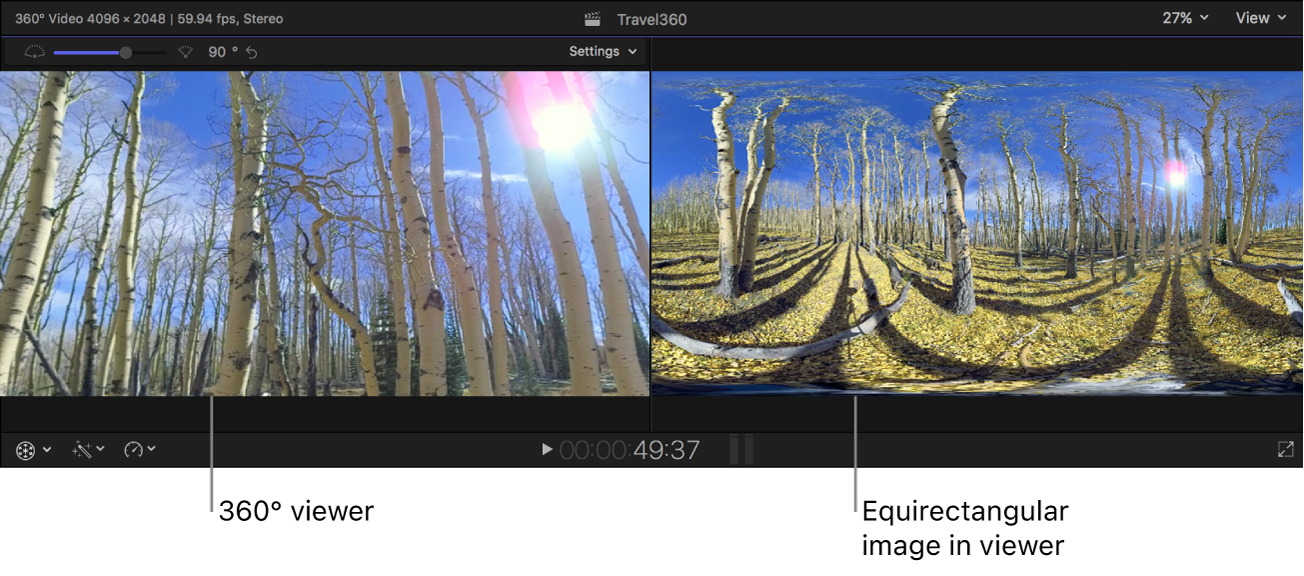
Task: Click the field-of-view angle icon
Action: tap(185, 52)
